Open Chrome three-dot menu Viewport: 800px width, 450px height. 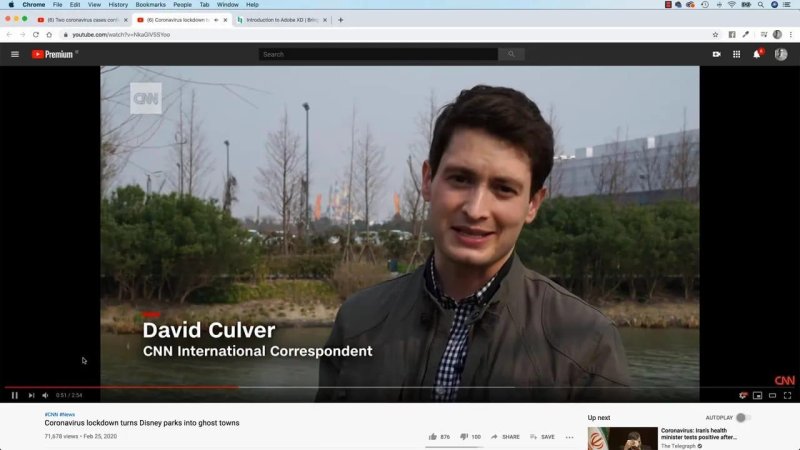click(791, 35)
